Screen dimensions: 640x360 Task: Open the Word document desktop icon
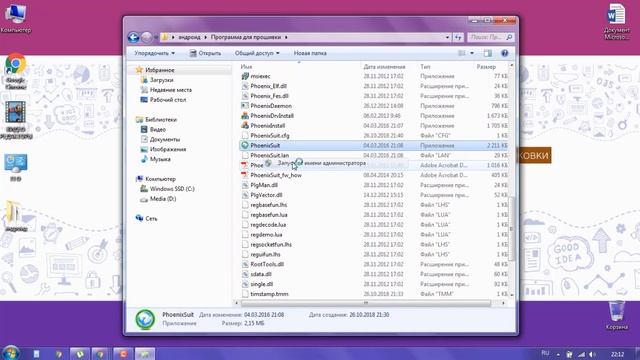coord(616,21)
